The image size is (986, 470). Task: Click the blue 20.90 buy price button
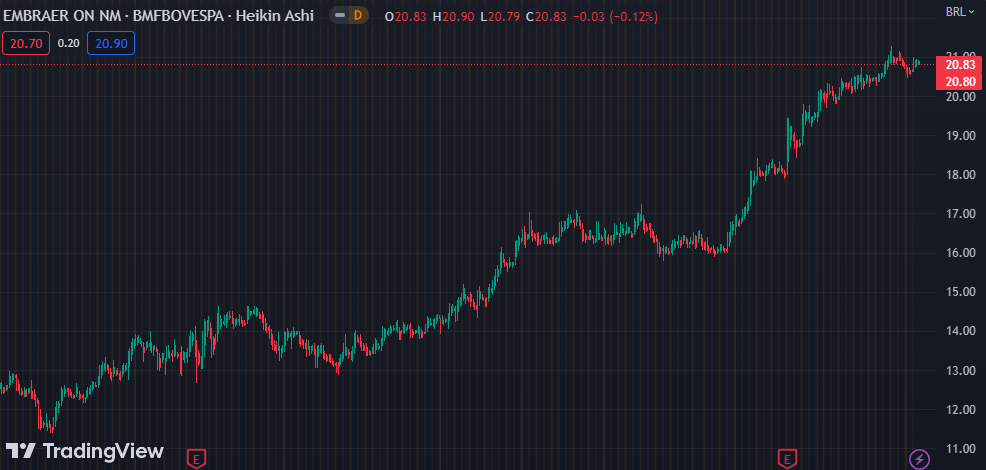pos(110,43)
